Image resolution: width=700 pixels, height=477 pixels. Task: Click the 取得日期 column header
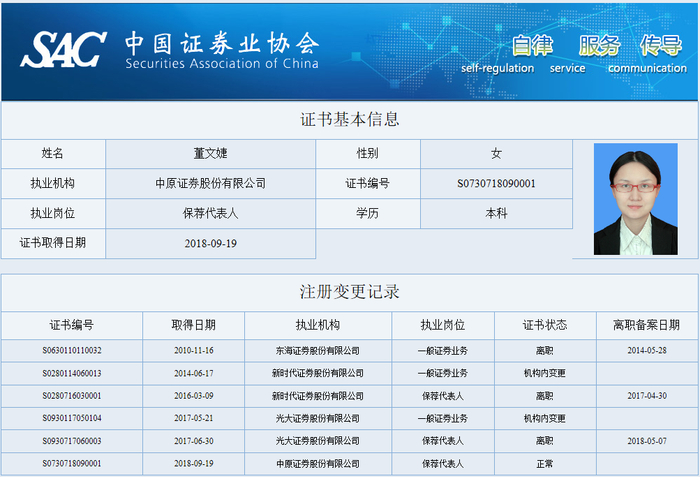[x=193, y=325]
